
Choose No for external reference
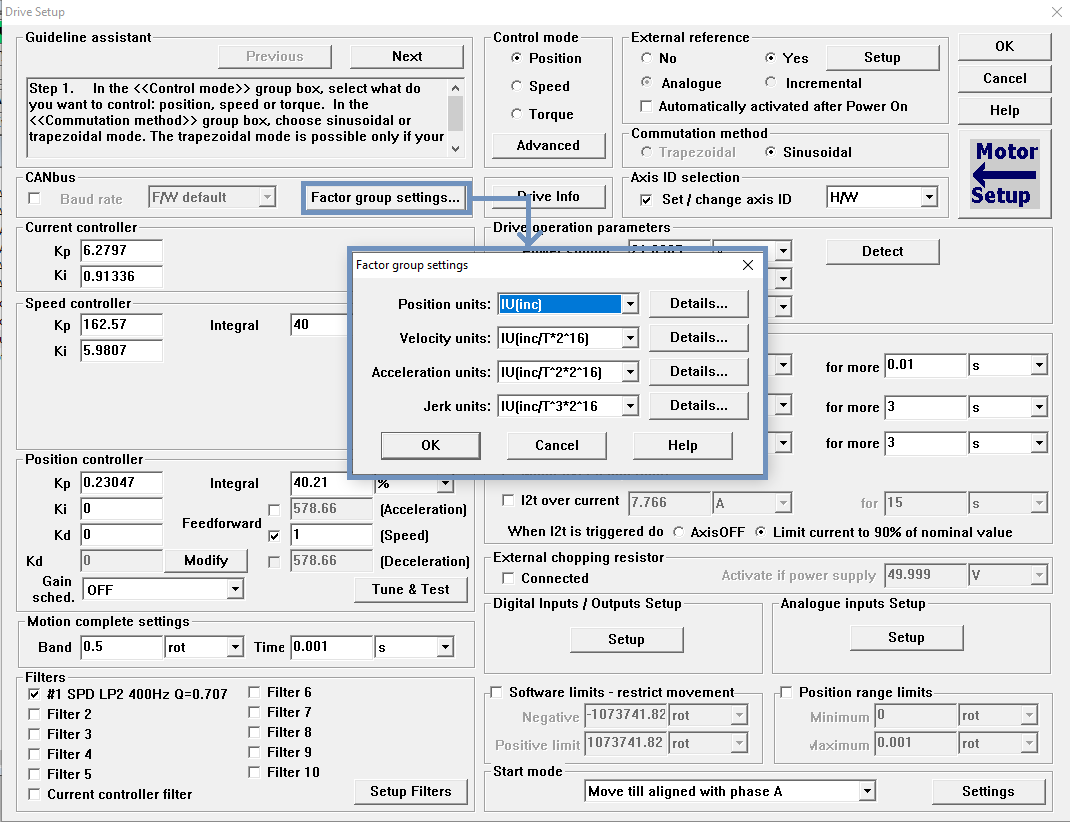coord(646,58)
